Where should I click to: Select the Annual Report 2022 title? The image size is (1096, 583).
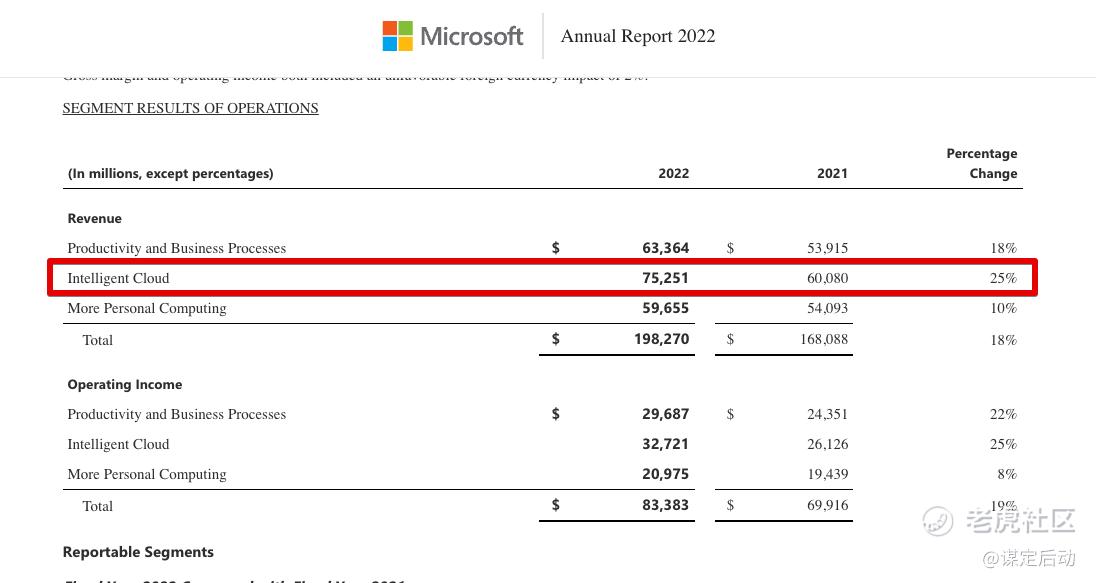click(638, 36)
